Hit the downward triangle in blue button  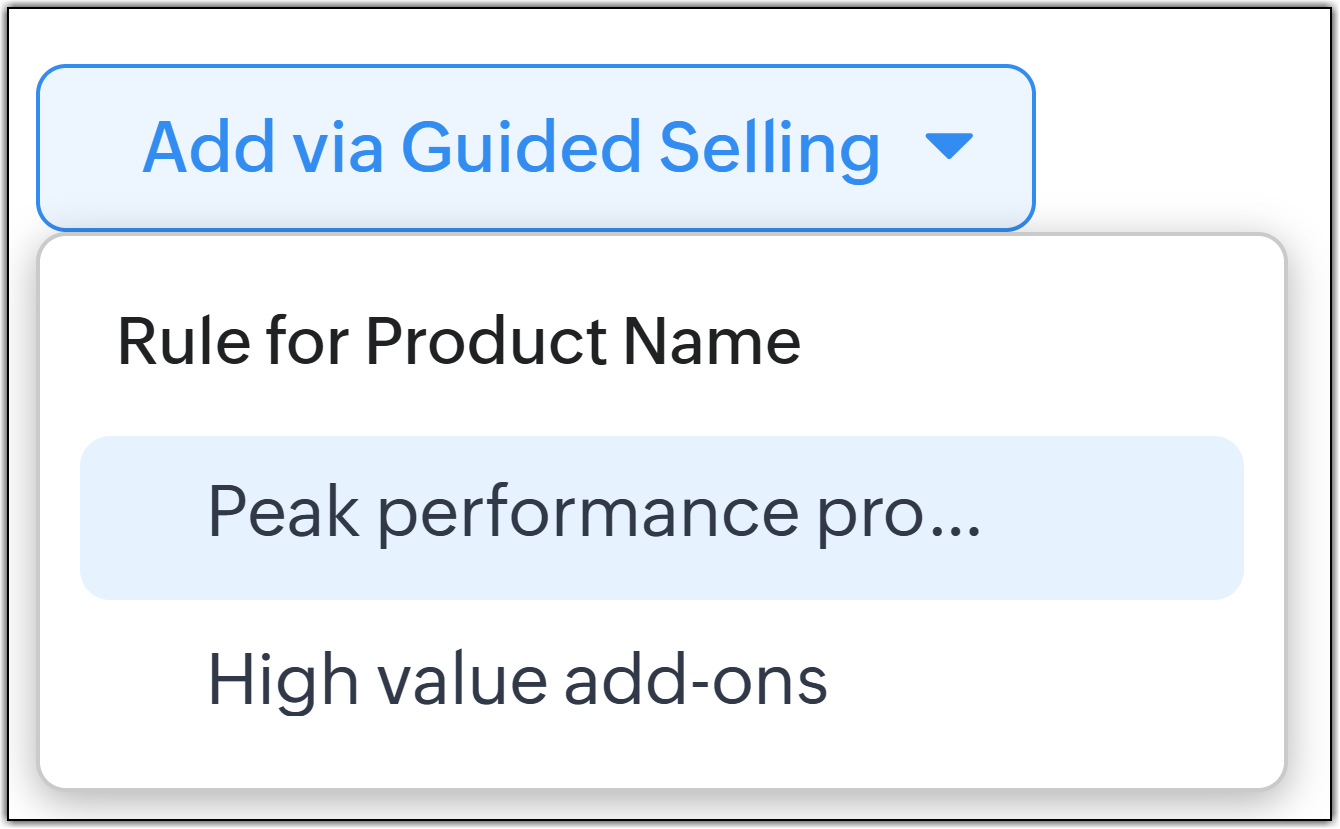(x=949, y=147)
